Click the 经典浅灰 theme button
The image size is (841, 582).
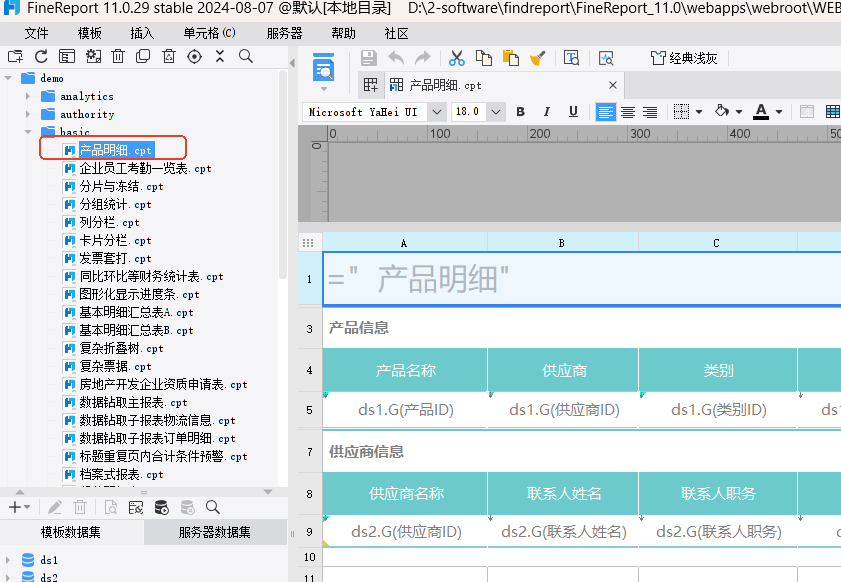point(684,58)
